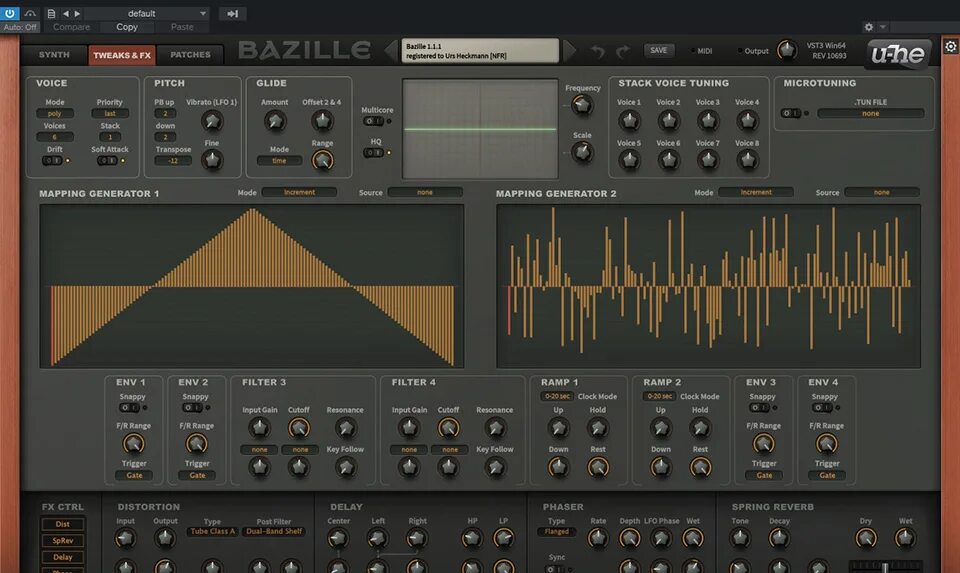Click the host Compare button
The width and height of the screenshot is (960, 573).
[x=71, y=27]
